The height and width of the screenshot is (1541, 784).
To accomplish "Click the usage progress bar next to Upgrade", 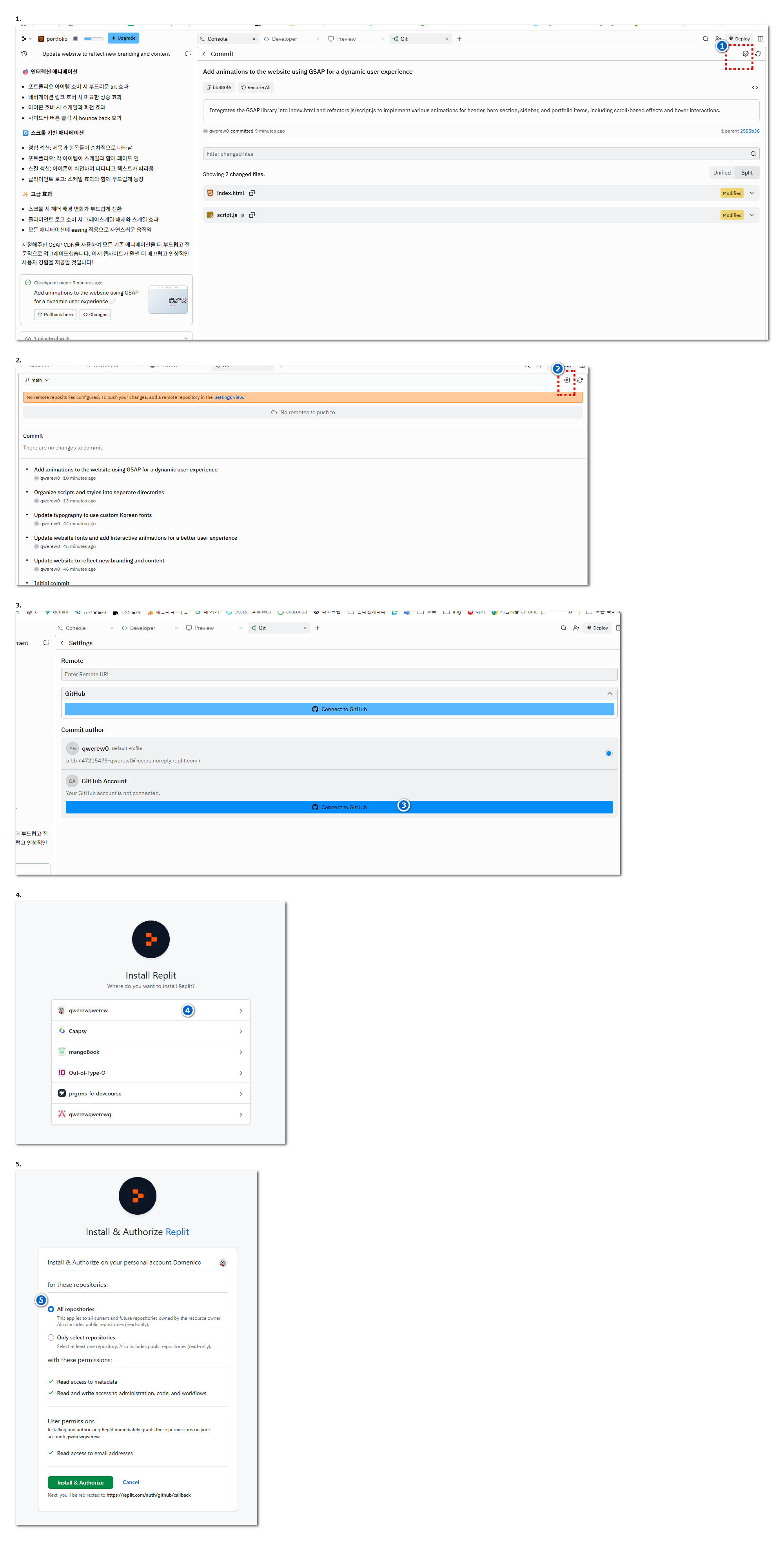I will click(x=93, y=39).
